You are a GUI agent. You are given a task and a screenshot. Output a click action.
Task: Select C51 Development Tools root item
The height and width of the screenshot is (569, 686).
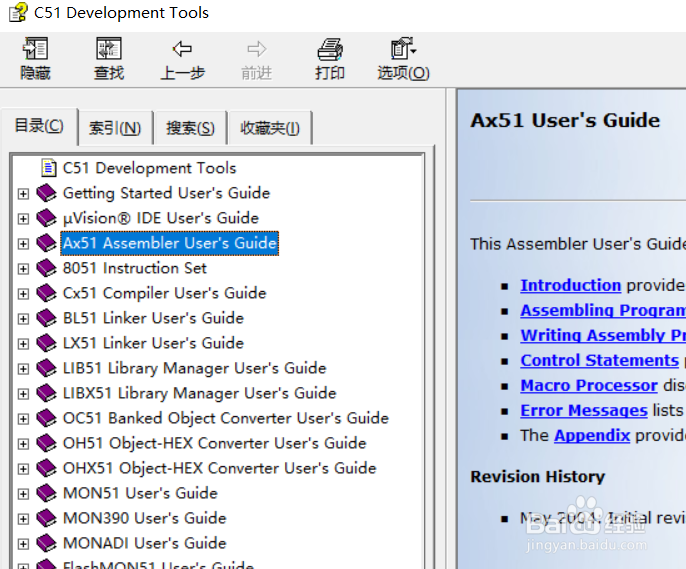pos(149,168)
